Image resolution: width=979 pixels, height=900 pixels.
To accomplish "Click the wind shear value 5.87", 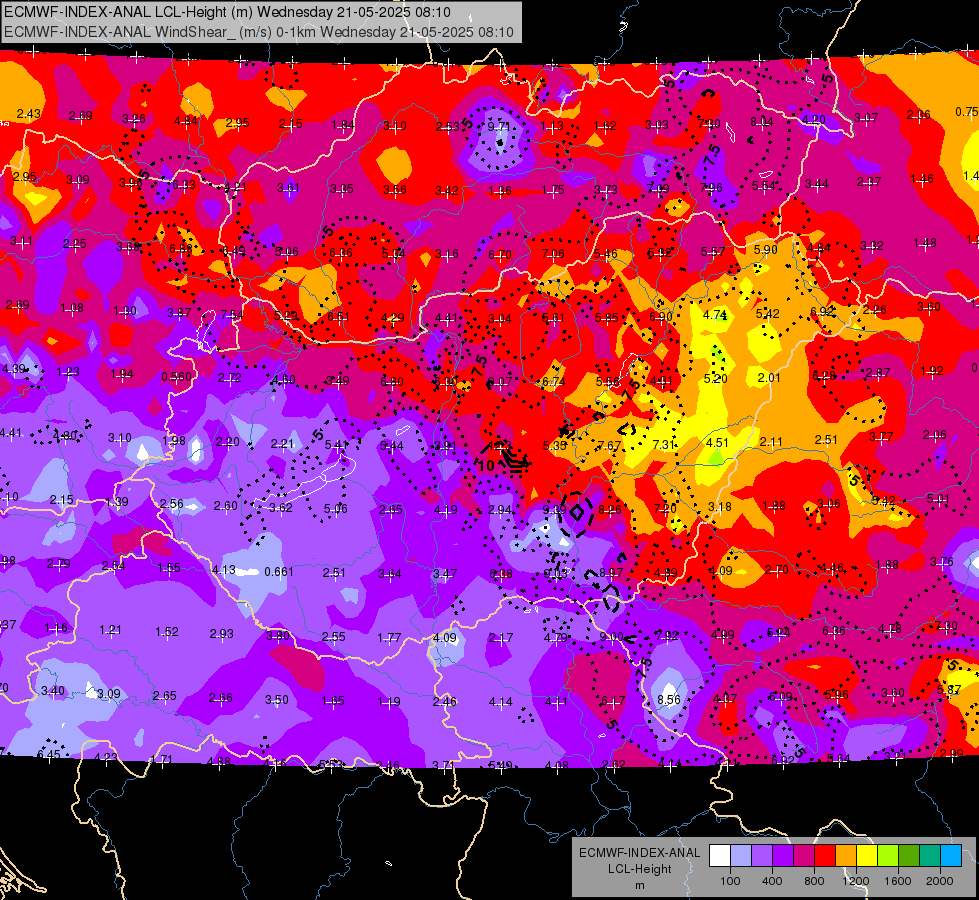I will [x=949, y=690].
